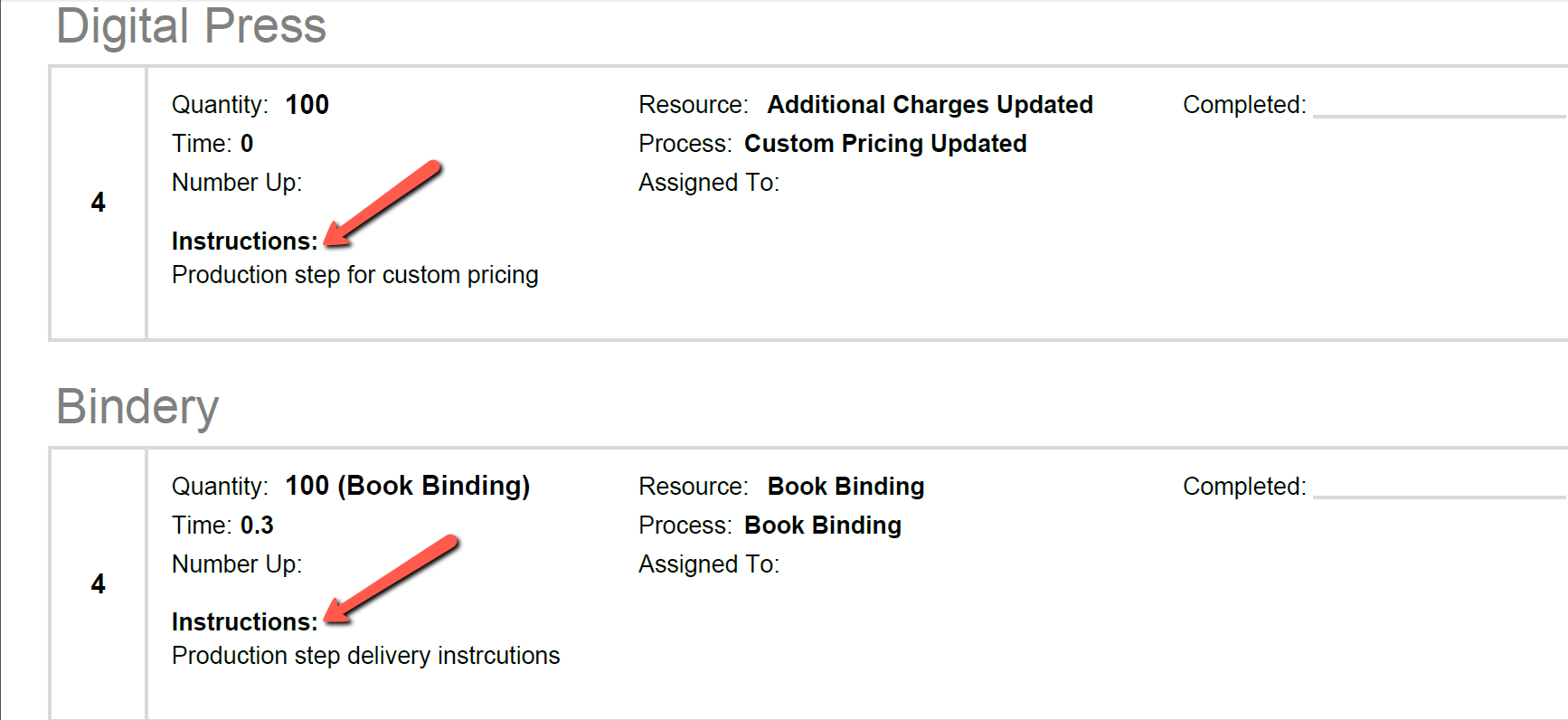
Task: Click the Book Binding resource value
Action: coord(846,487)
